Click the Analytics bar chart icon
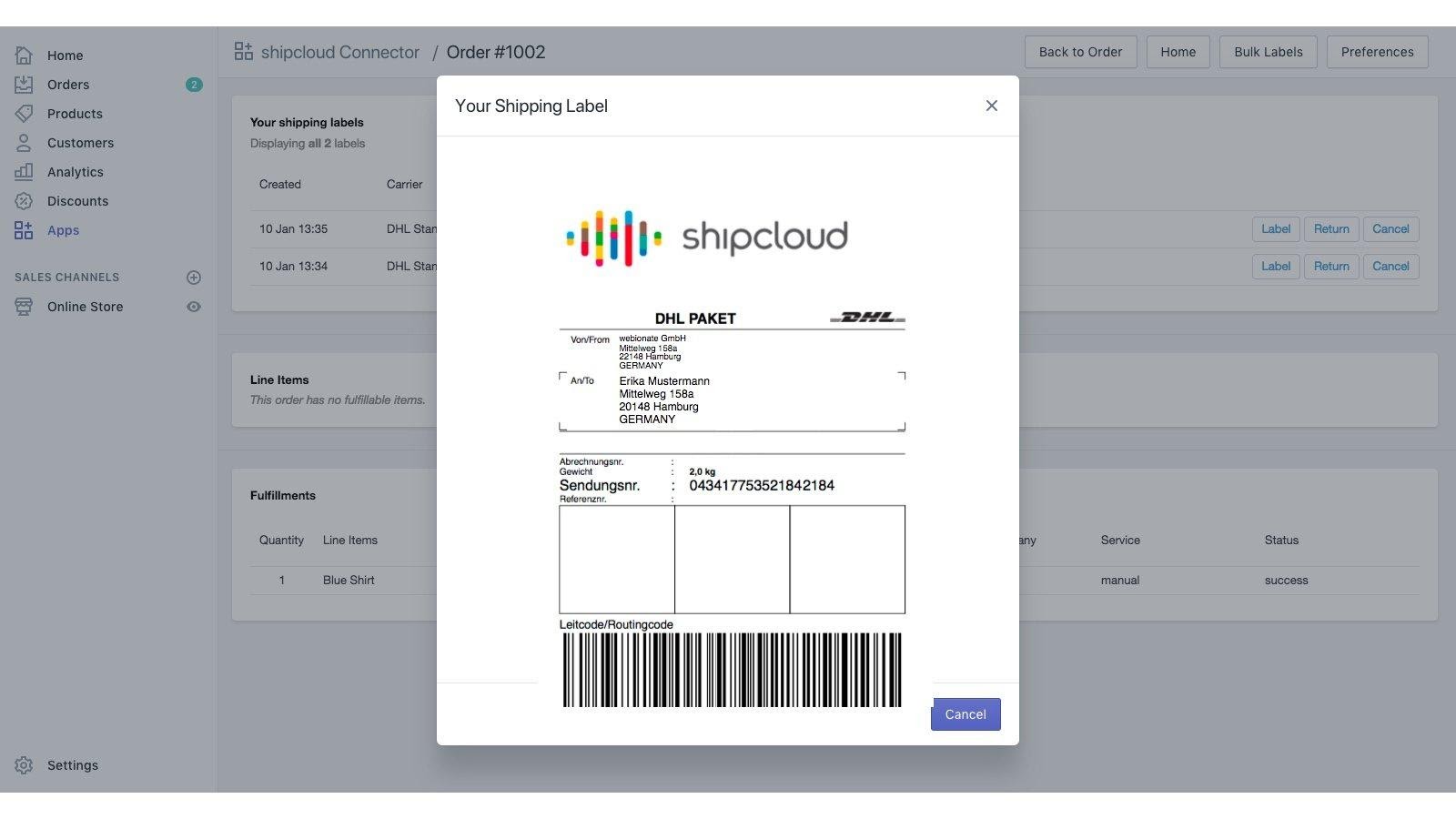 [24, 172]
